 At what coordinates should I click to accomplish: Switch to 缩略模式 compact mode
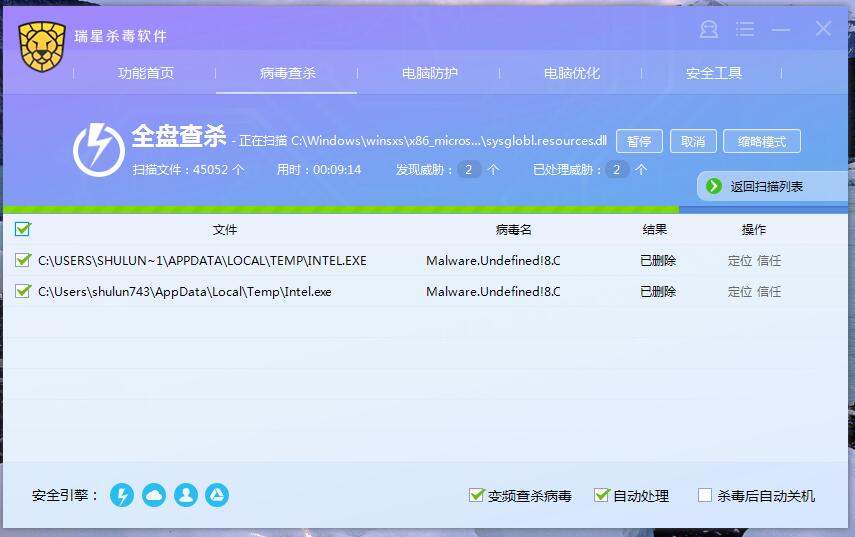coord(762,141)
